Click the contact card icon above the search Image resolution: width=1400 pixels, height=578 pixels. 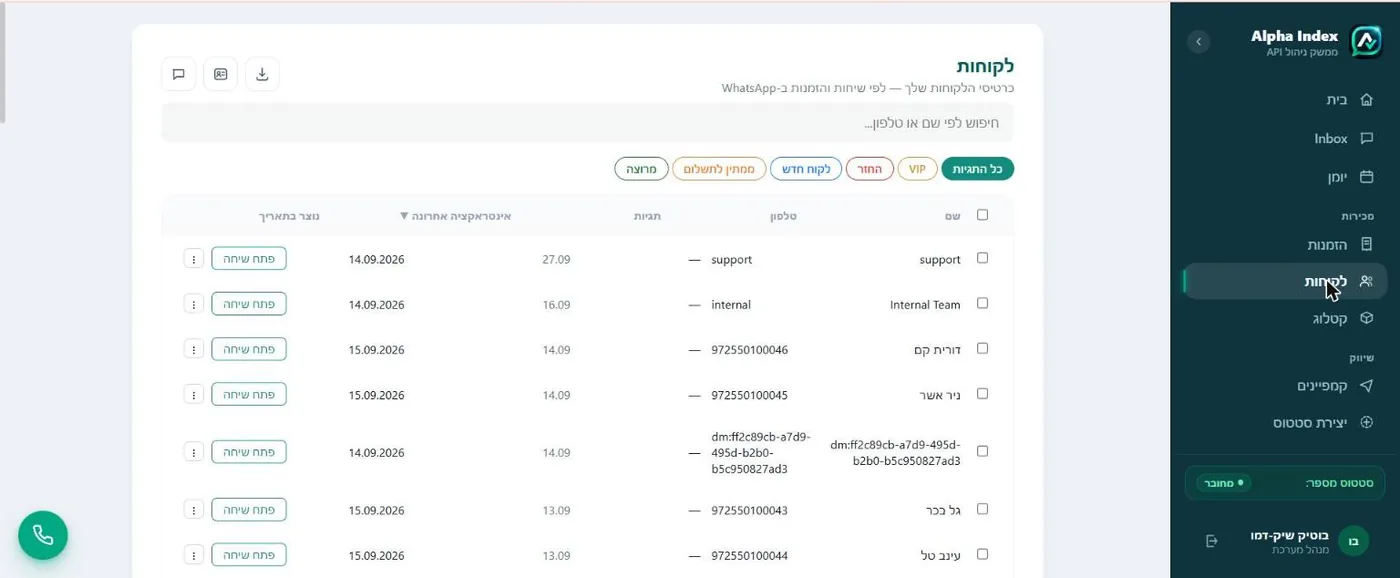pyautogui.click(x=220, y=74)
